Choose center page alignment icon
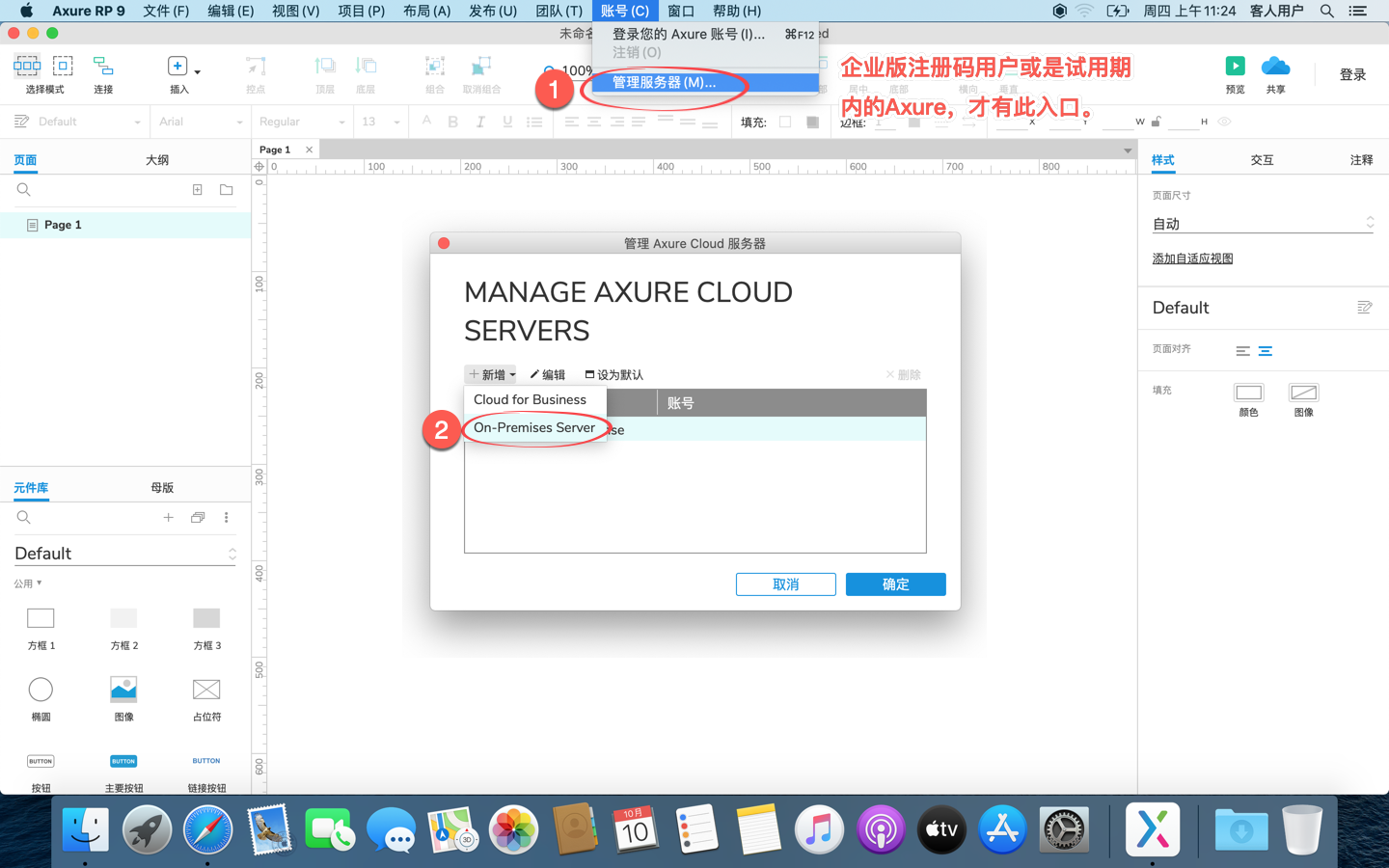 [x=1266, y=351]
